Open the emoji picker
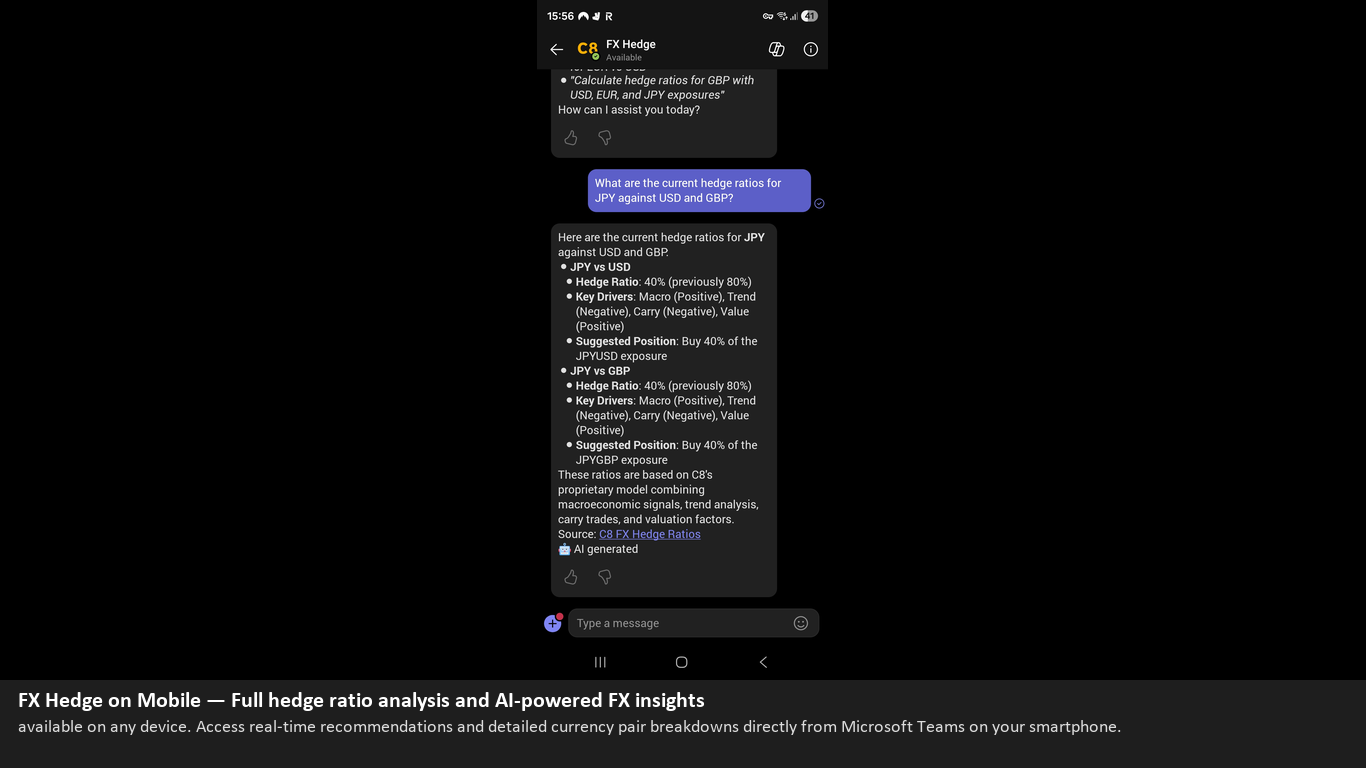Viewport: 1366px width, 768px height. pos(801,623)
